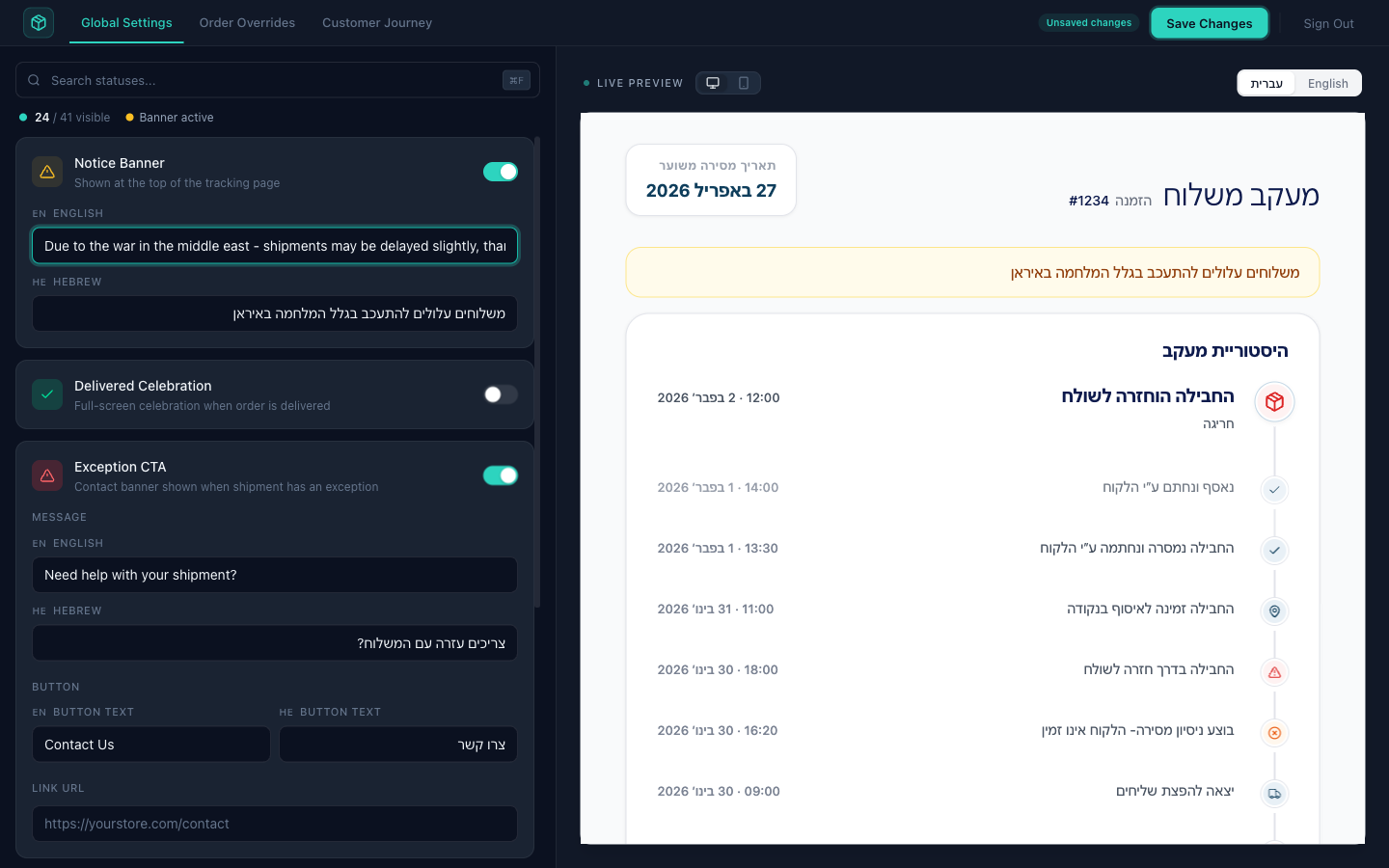
Task: Click the Notice Banner warning triangle icon
Action: [x=47, y=171]
